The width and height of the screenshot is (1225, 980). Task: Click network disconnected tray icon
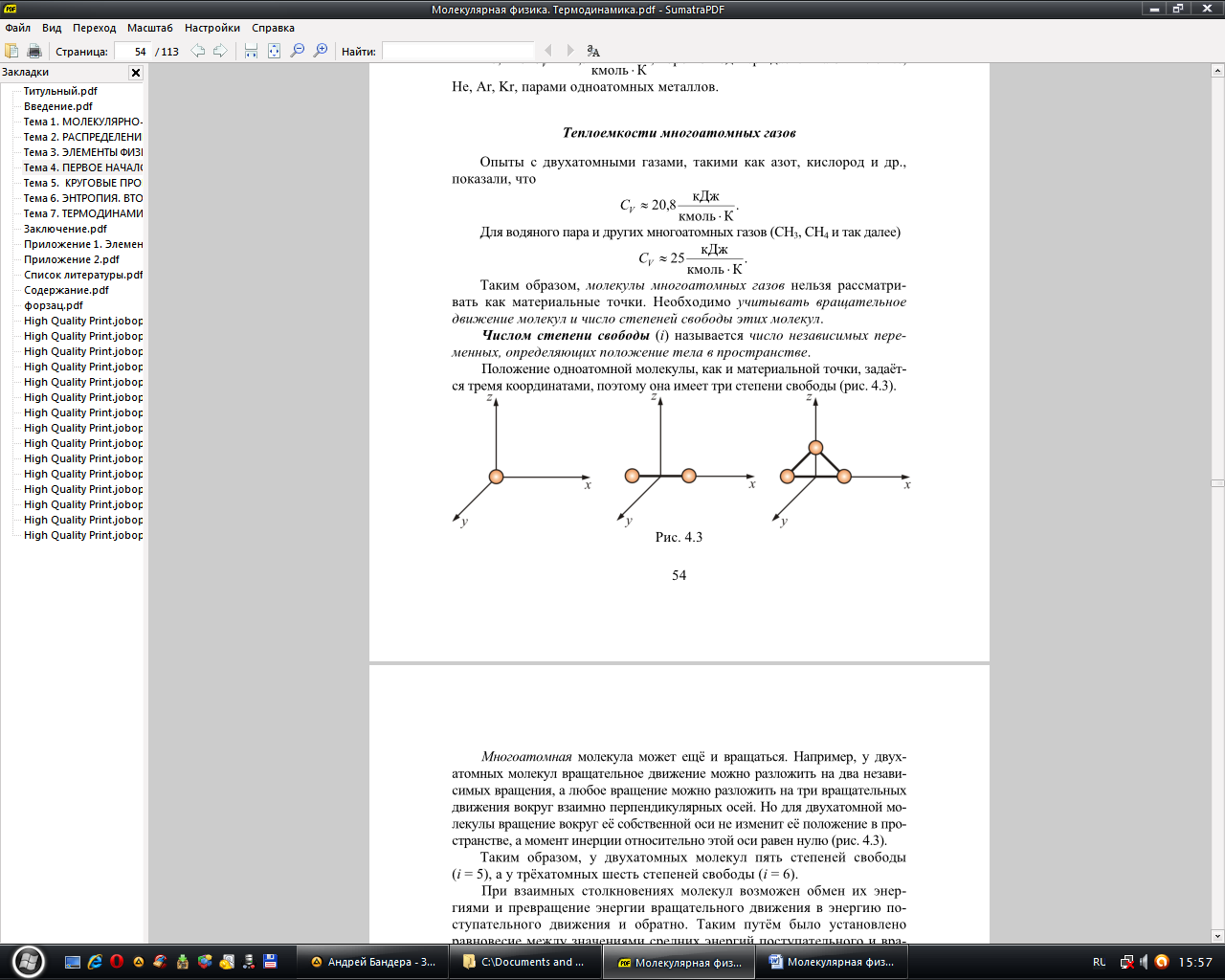pyautogui.click(x=1126, y=962)
